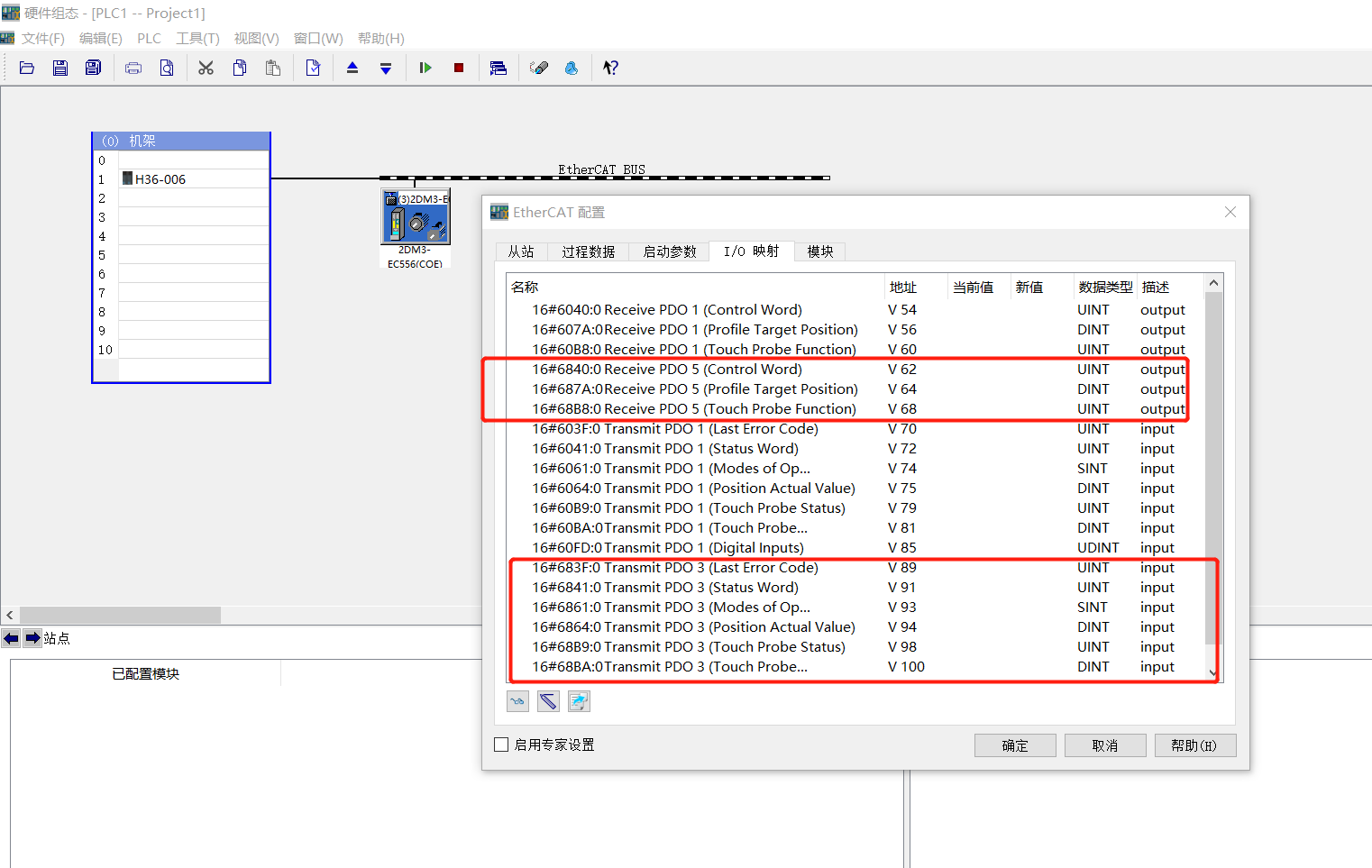Click the green Run PLC icon
Viewport: 1372px width, 868px height.
(425, 68)
